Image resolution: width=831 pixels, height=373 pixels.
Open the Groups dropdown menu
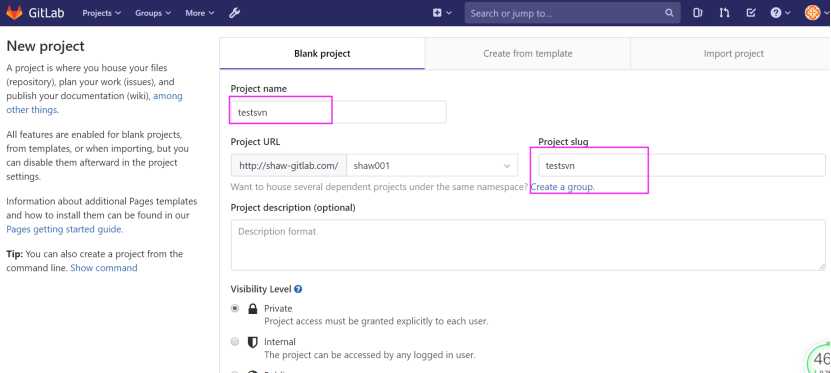click(153, 13)
